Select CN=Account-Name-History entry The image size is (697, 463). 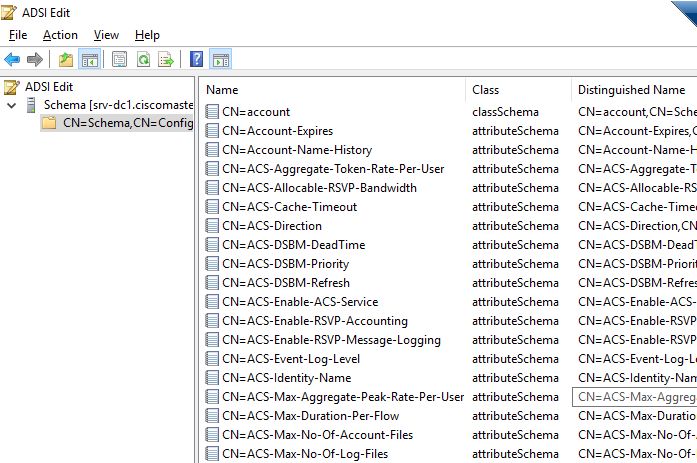(x=297, y=150)
